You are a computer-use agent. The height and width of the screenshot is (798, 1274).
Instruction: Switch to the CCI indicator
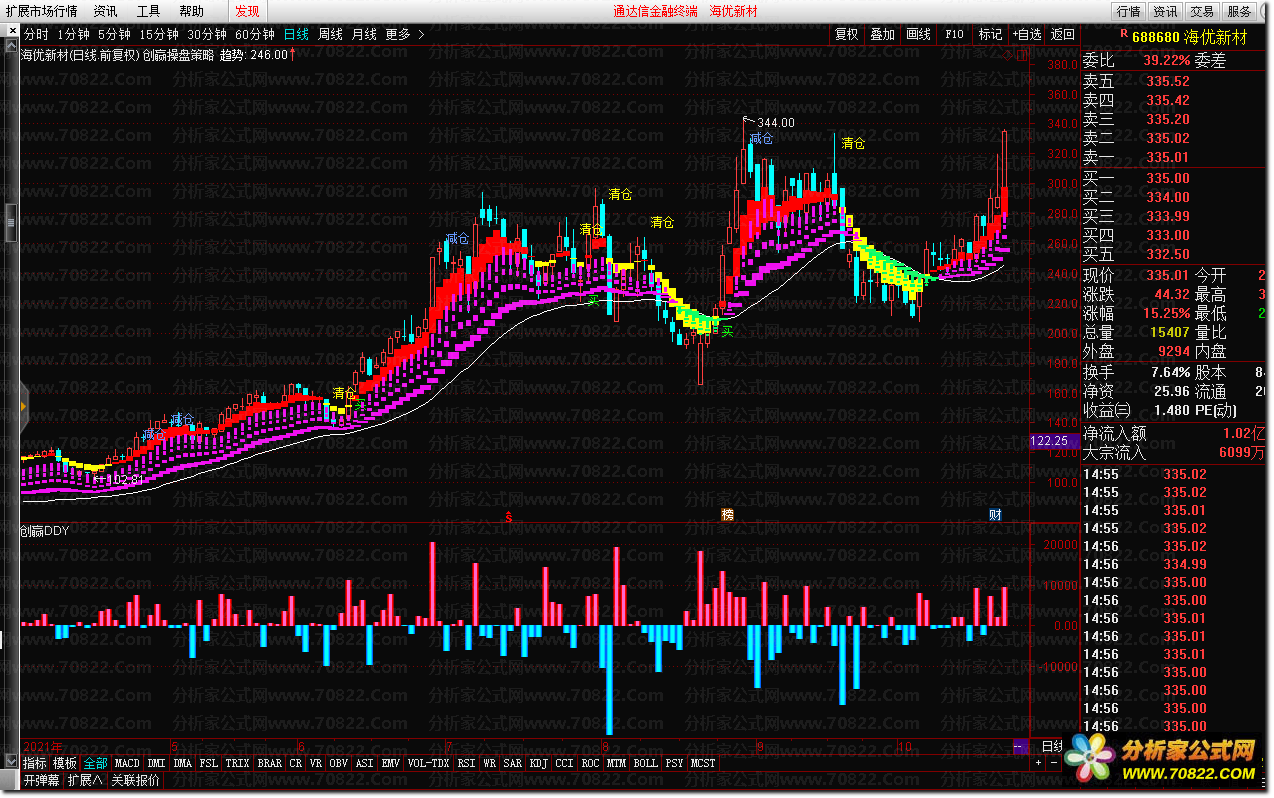(x=565, y=763)
